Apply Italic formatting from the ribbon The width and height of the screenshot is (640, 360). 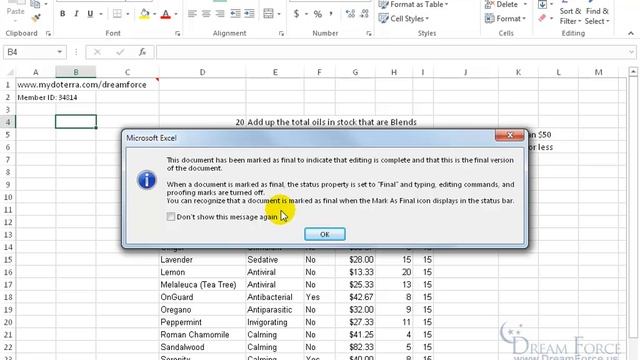click(x=76, y=14)
